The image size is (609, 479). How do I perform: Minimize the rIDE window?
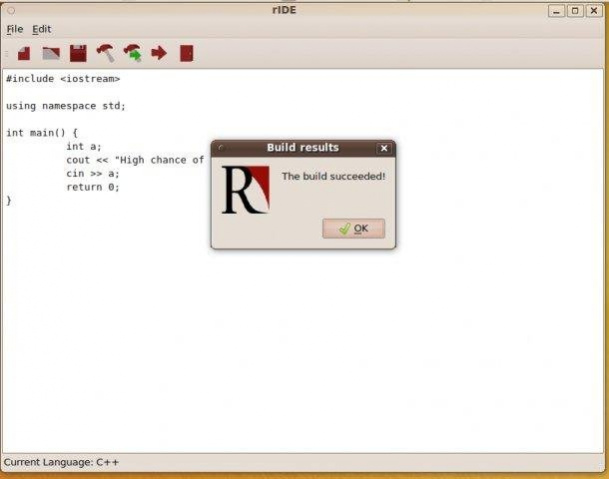coord(556,11)
